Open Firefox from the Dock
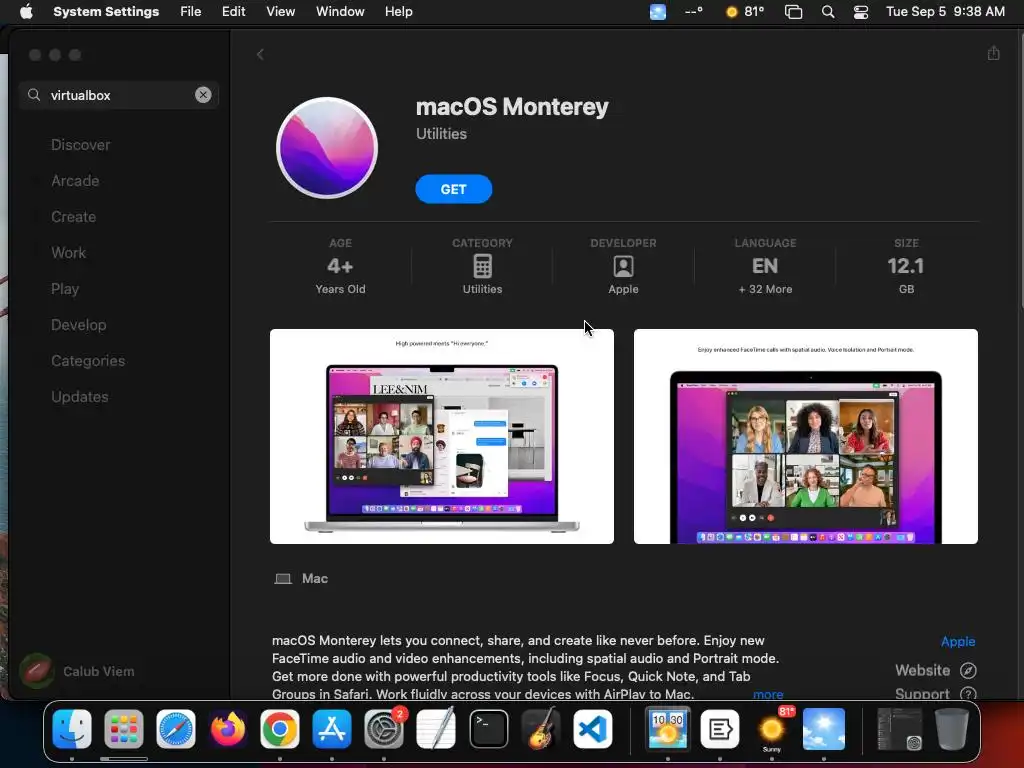Viewport: 1024px width, 768px height. coord(228,729)
